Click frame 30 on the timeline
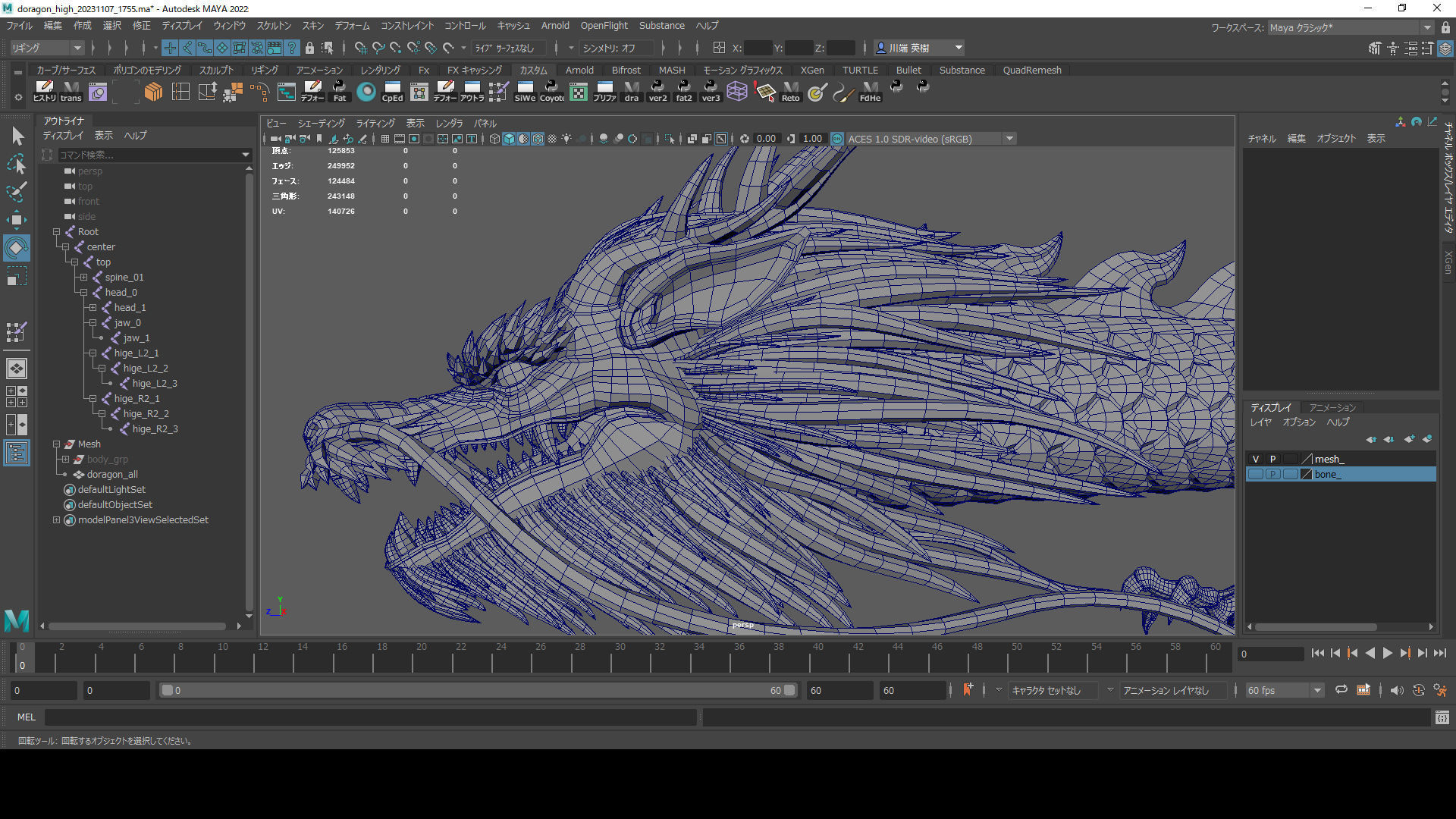Screen dimensions: 1456x819 click(x=620, y=657)
